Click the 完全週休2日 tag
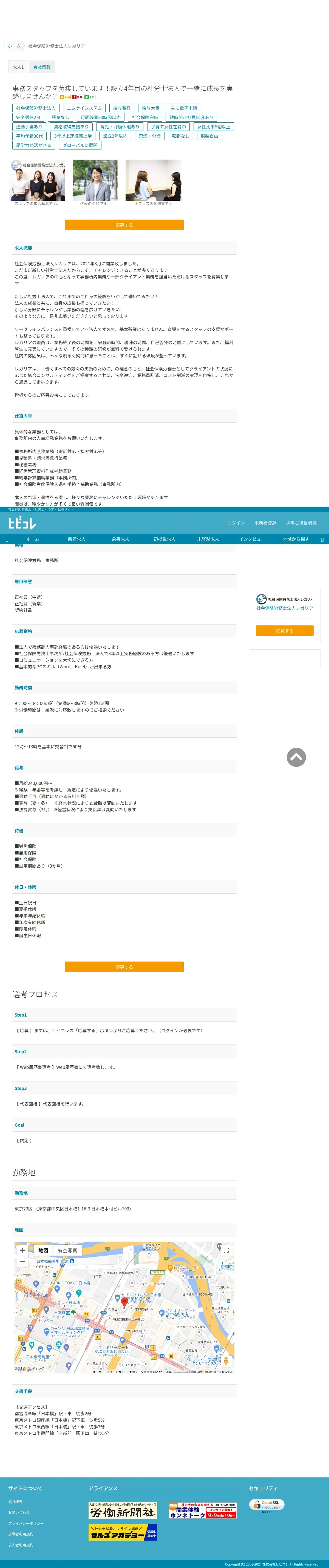This screenshot has height=1568, width=329. (28, 117)
